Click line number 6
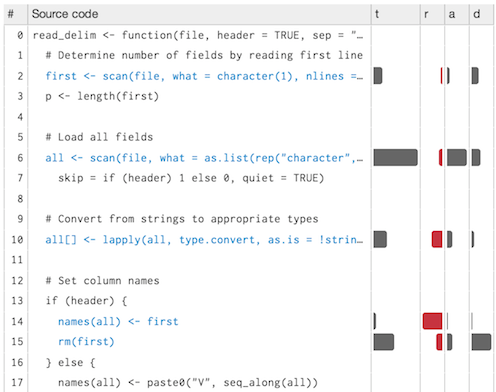 point(20,158)
